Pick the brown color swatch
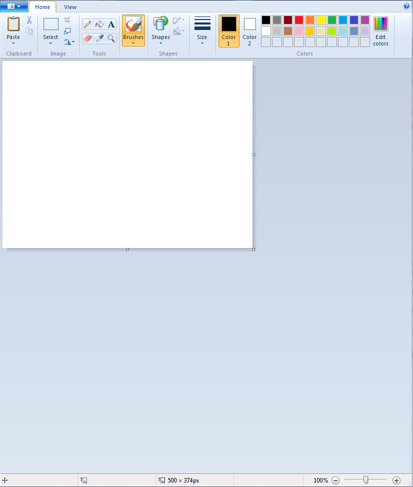The height and width of the screenshot is (487, 413). [x=288, y=31]
